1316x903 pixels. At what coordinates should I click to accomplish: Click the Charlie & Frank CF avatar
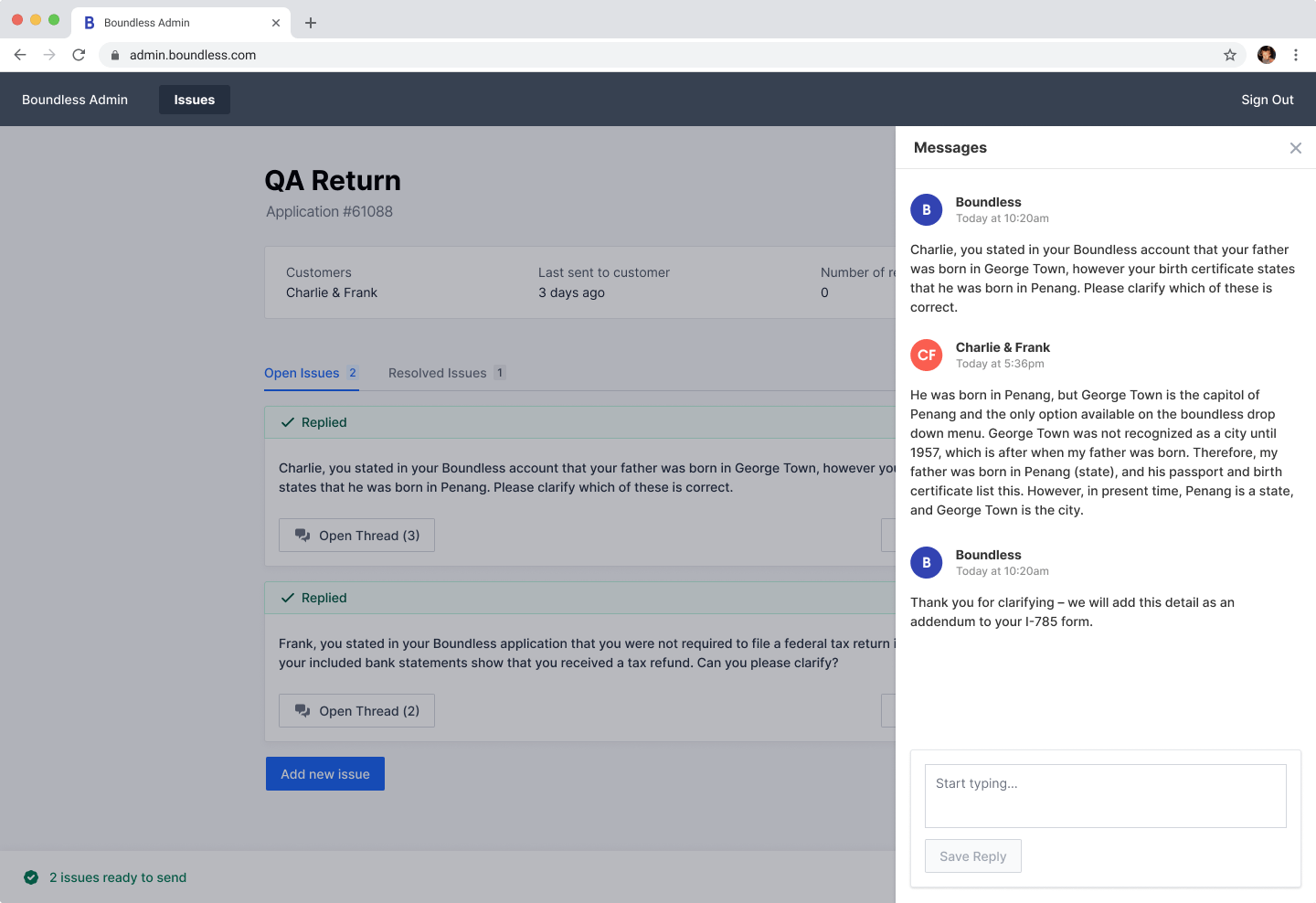pyautogui.click(x=927, y=355)
